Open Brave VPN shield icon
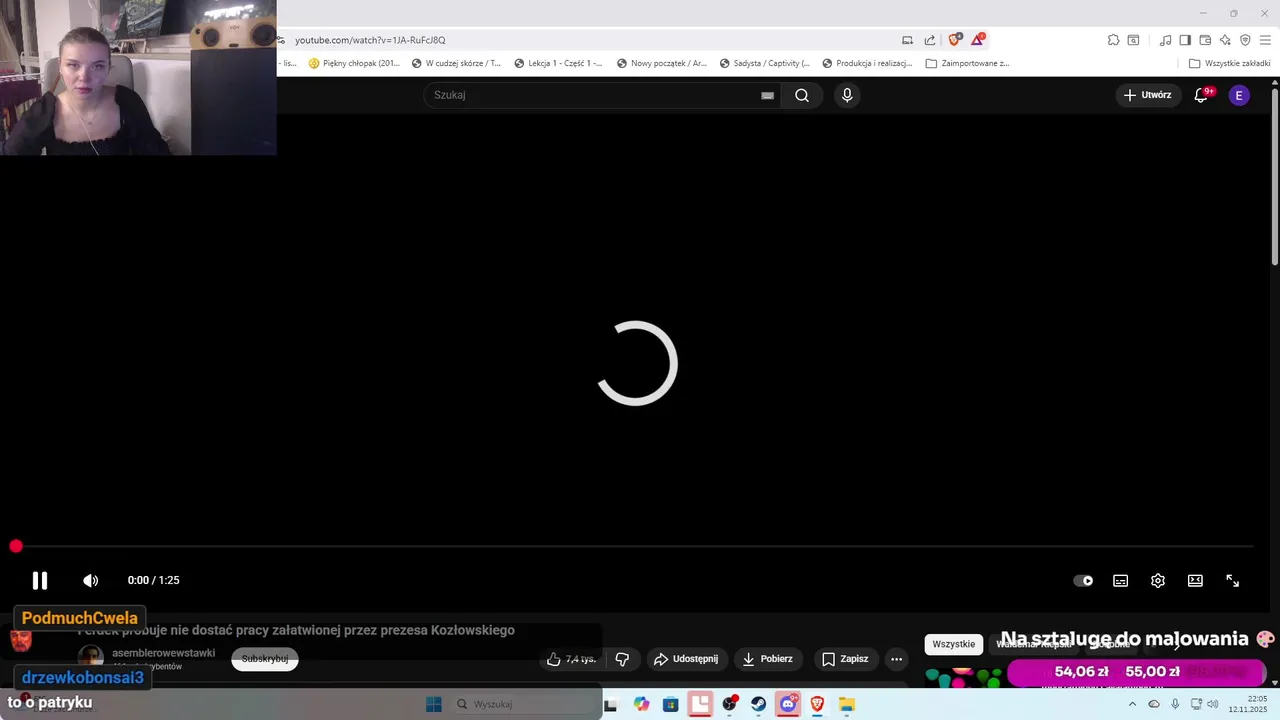The height and width of the screenshot is (720, 1280). [x=1245, y=40]
